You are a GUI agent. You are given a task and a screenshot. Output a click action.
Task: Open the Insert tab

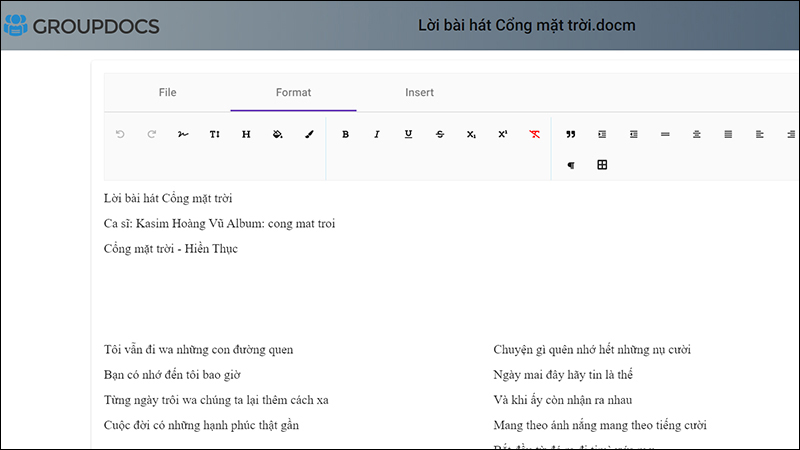pyautogui.click(x=419, y=92)
